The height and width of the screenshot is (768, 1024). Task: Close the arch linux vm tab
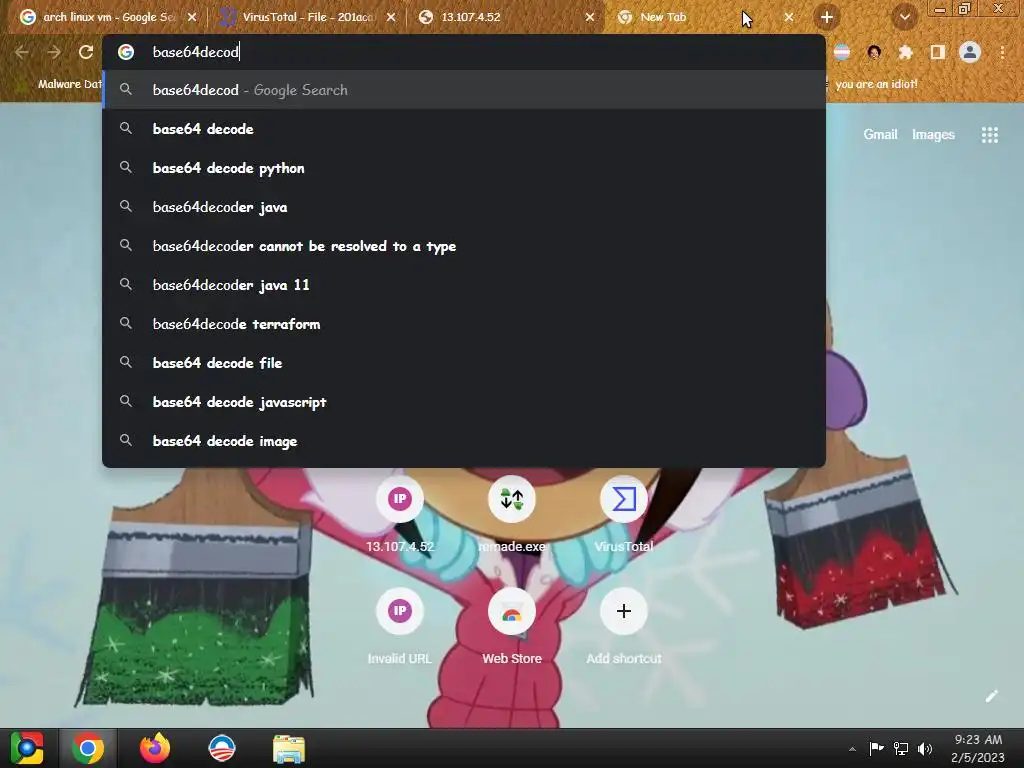click(x=192, y=18)
